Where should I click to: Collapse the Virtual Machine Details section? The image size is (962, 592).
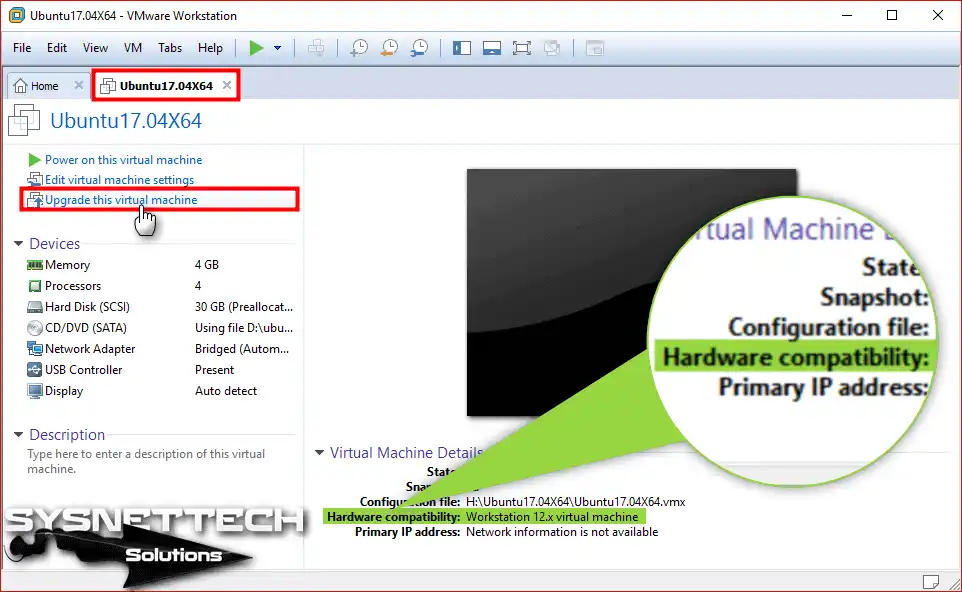(x=319, y=453)
